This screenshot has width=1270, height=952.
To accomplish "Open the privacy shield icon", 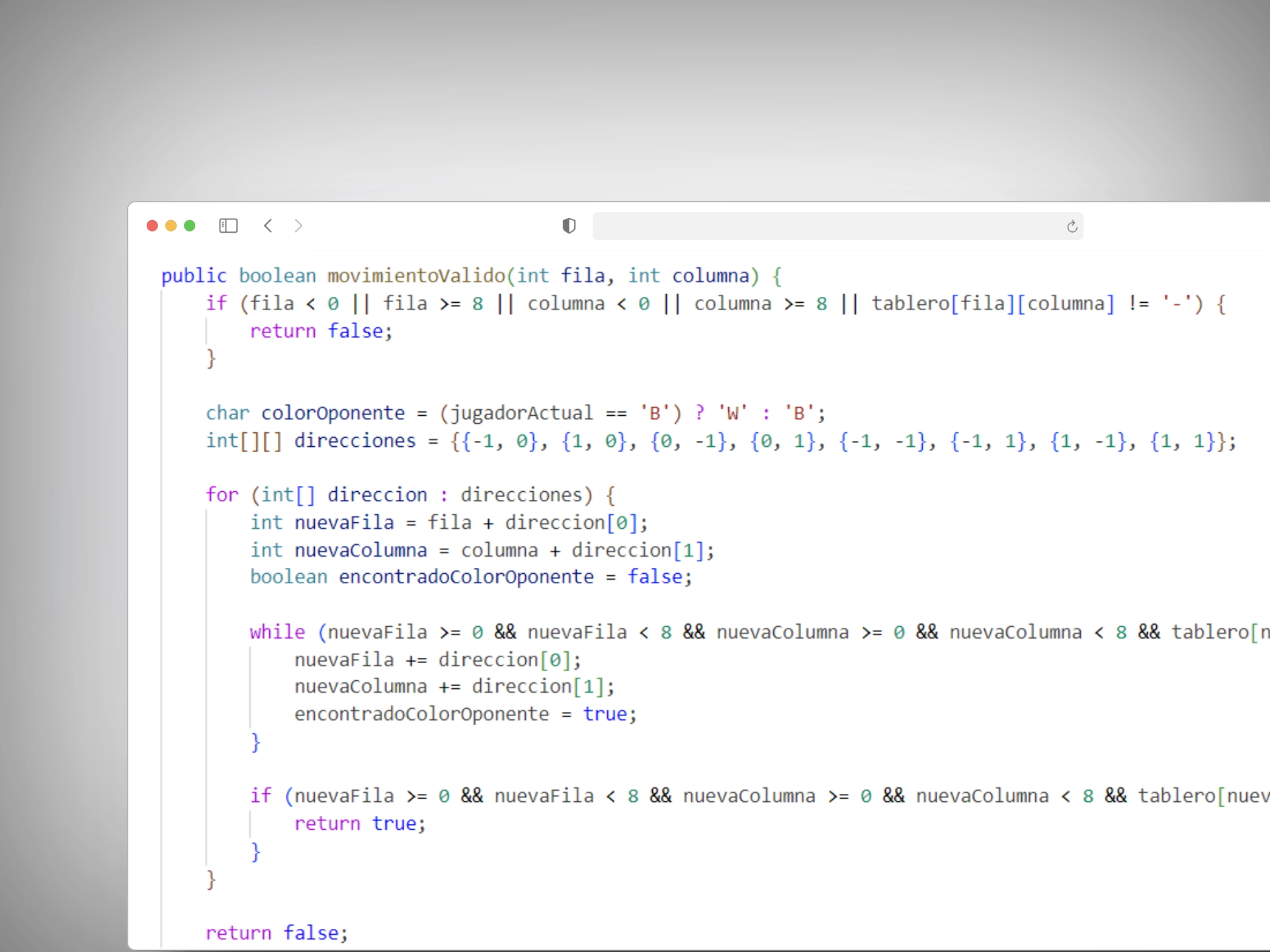I will tap(569, 226).
